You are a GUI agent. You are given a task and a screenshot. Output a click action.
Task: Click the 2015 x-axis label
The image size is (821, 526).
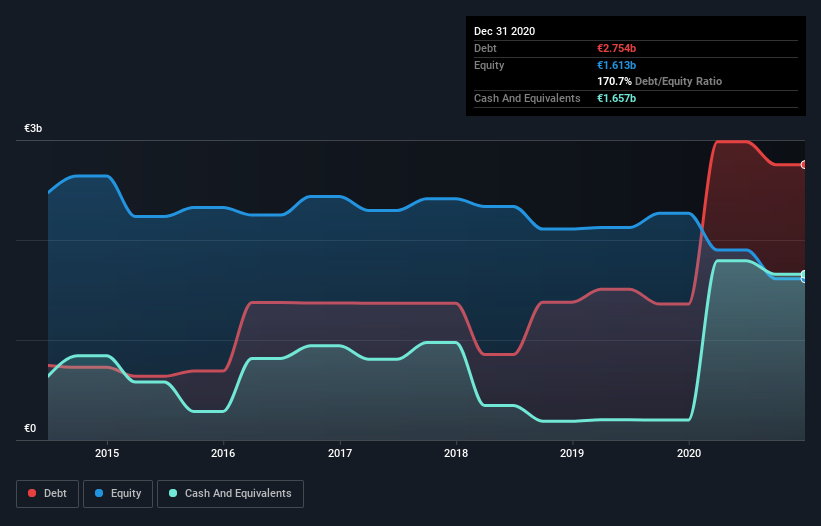(x=107, y=453)
